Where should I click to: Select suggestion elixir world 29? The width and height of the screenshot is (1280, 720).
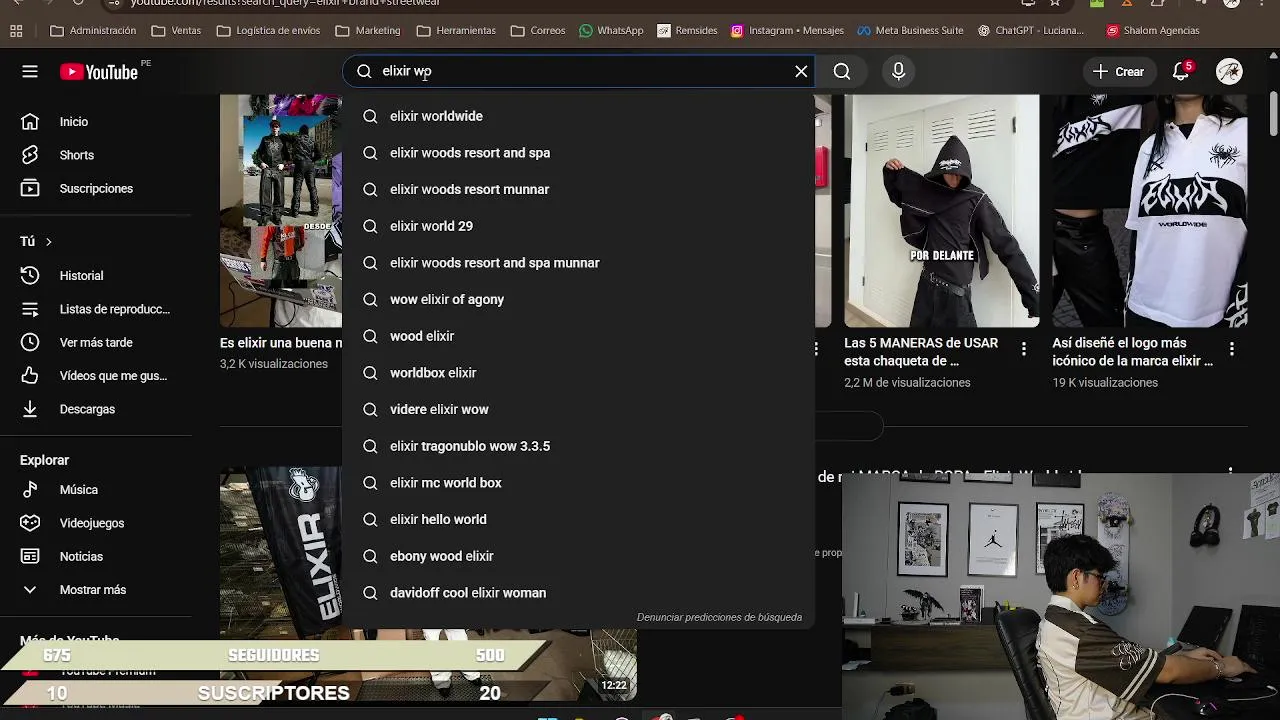click(x=578, y=226)
